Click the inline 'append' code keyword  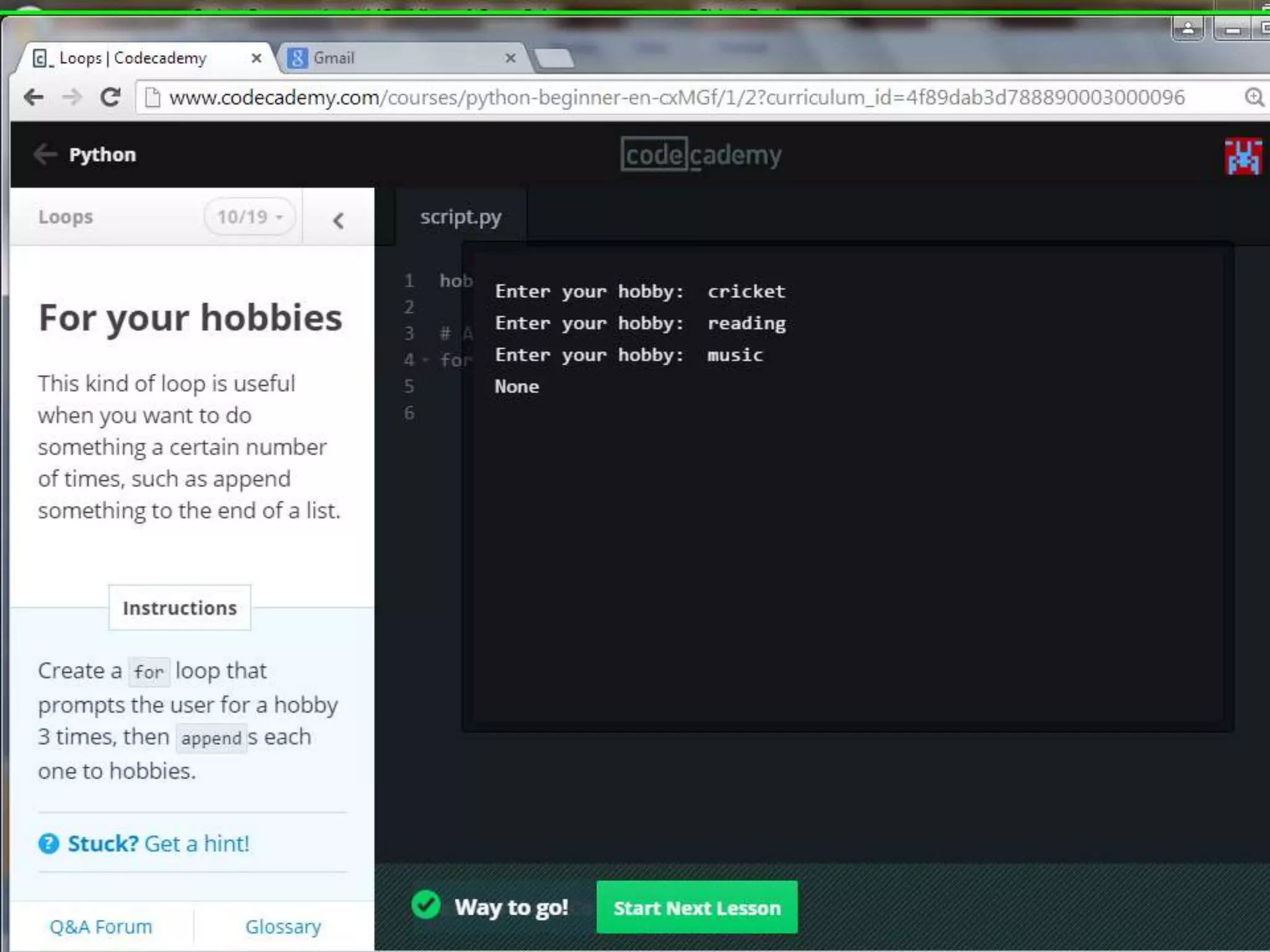coord(211,738)
